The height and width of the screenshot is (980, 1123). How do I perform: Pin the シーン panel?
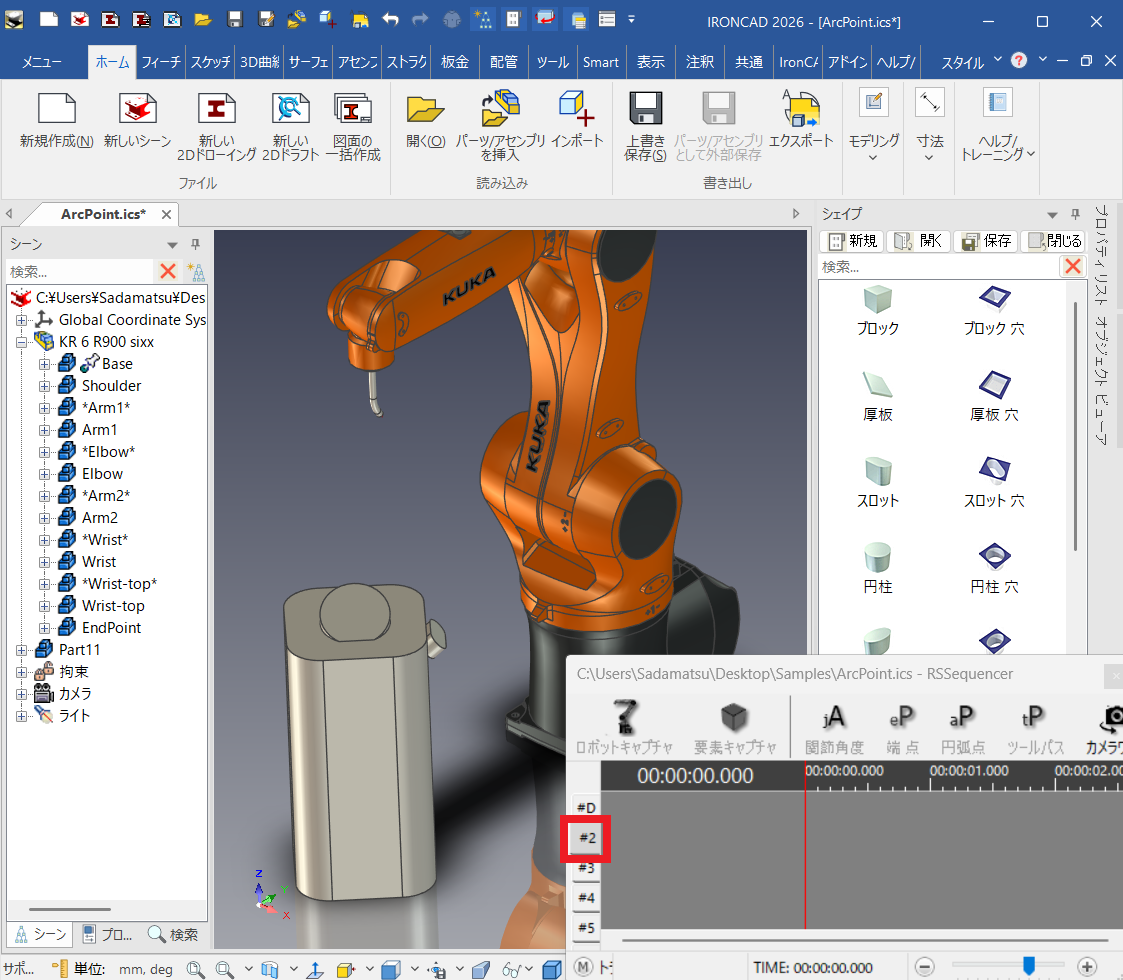(x=196, y=244)
